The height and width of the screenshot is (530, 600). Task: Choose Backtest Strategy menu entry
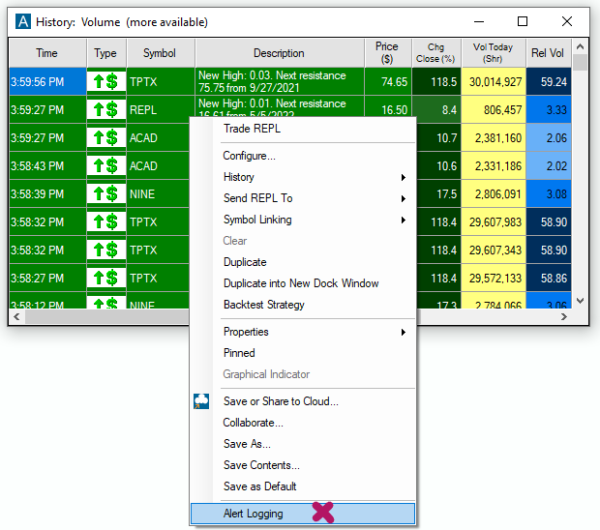263,305
